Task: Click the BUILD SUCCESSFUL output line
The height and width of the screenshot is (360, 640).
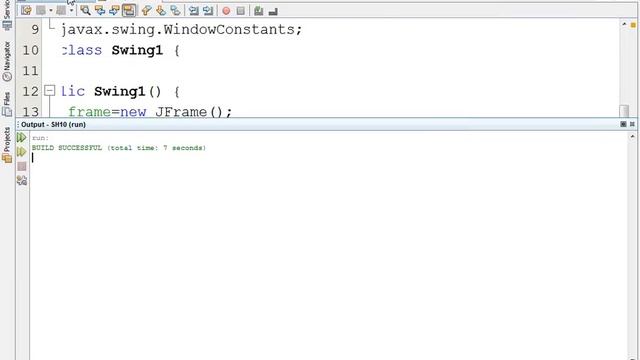Action: pyautogui.click(x=119, y=148)
